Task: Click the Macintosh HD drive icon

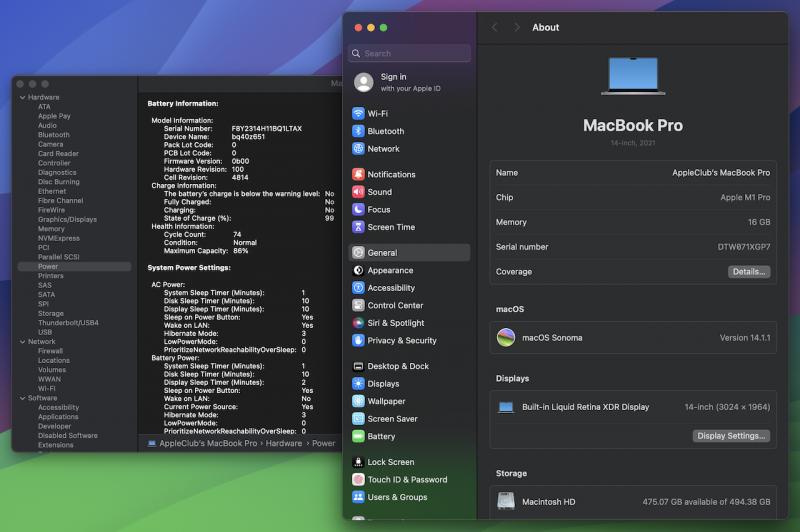Action: click(506, 501)
